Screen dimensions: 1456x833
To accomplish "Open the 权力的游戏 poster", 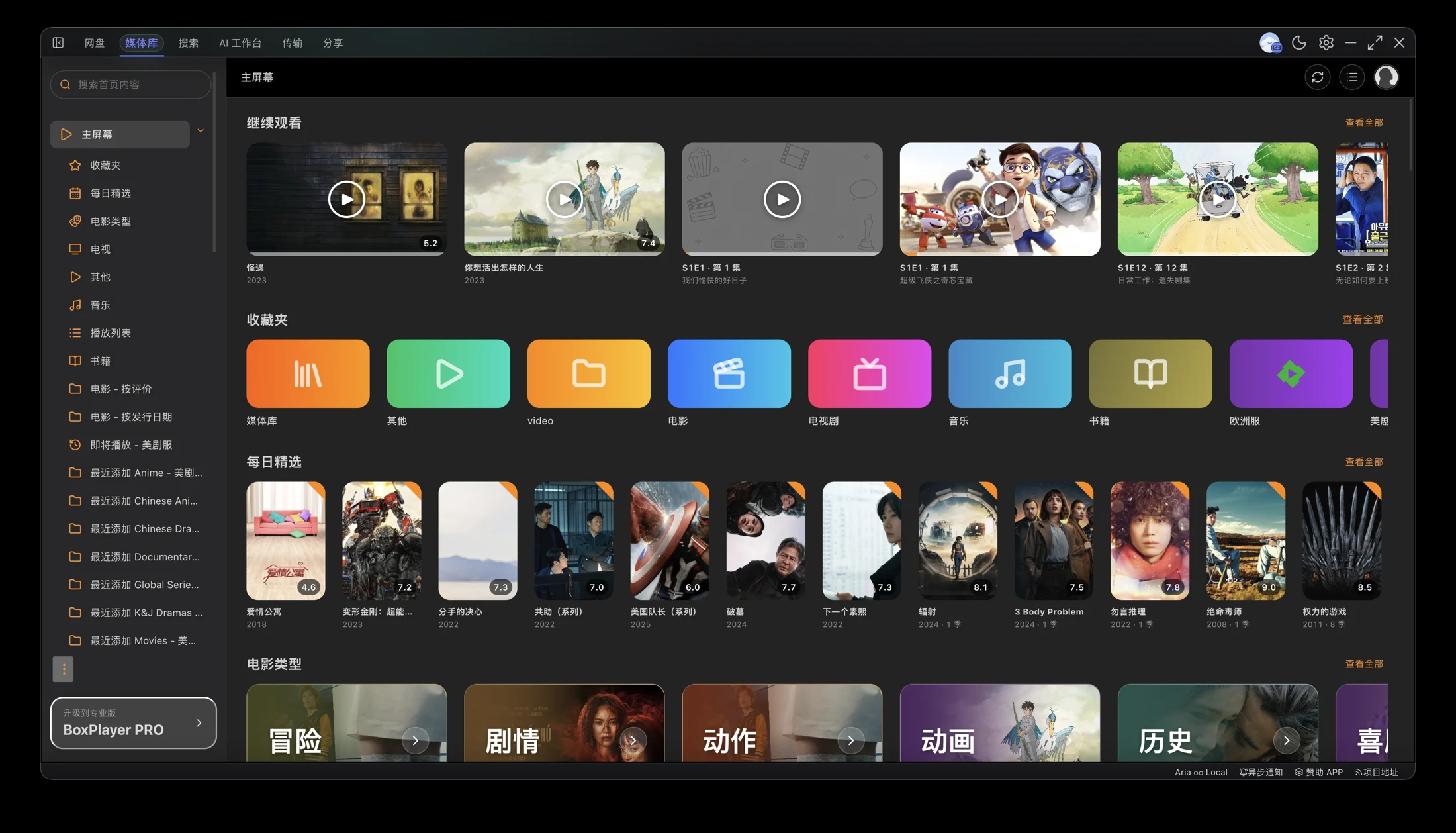I will point(1342,541).
